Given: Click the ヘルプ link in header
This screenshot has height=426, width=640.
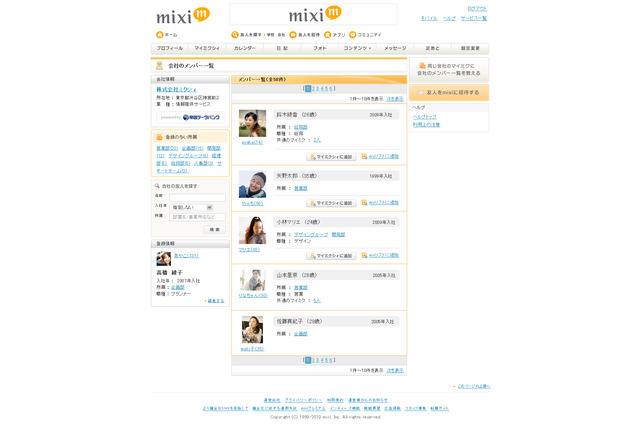Looking at the screenshot, I should coord(449,18).
